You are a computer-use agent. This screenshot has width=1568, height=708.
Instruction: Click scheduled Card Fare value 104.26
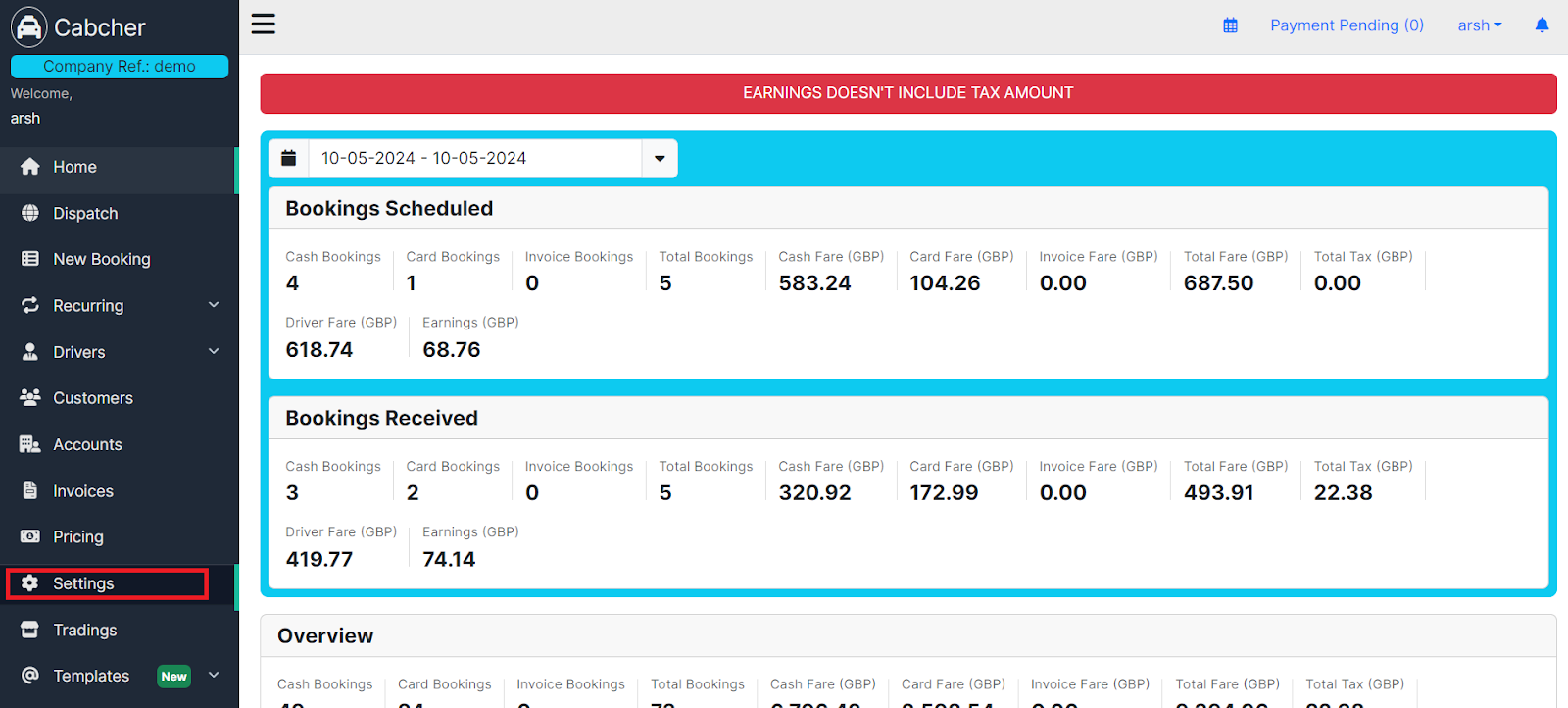[x=945, y=282]
